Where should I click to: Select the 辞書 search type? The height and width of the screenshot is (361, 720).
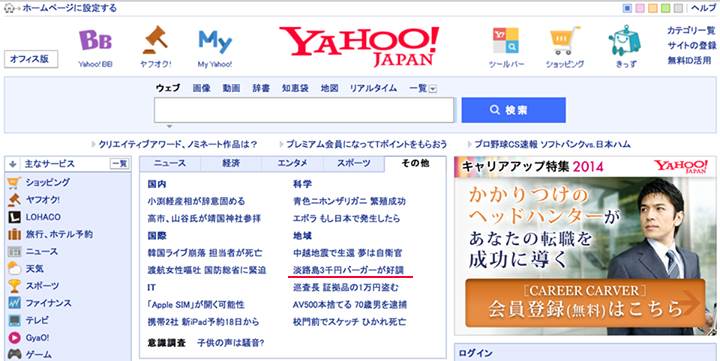tap(261, 88)
